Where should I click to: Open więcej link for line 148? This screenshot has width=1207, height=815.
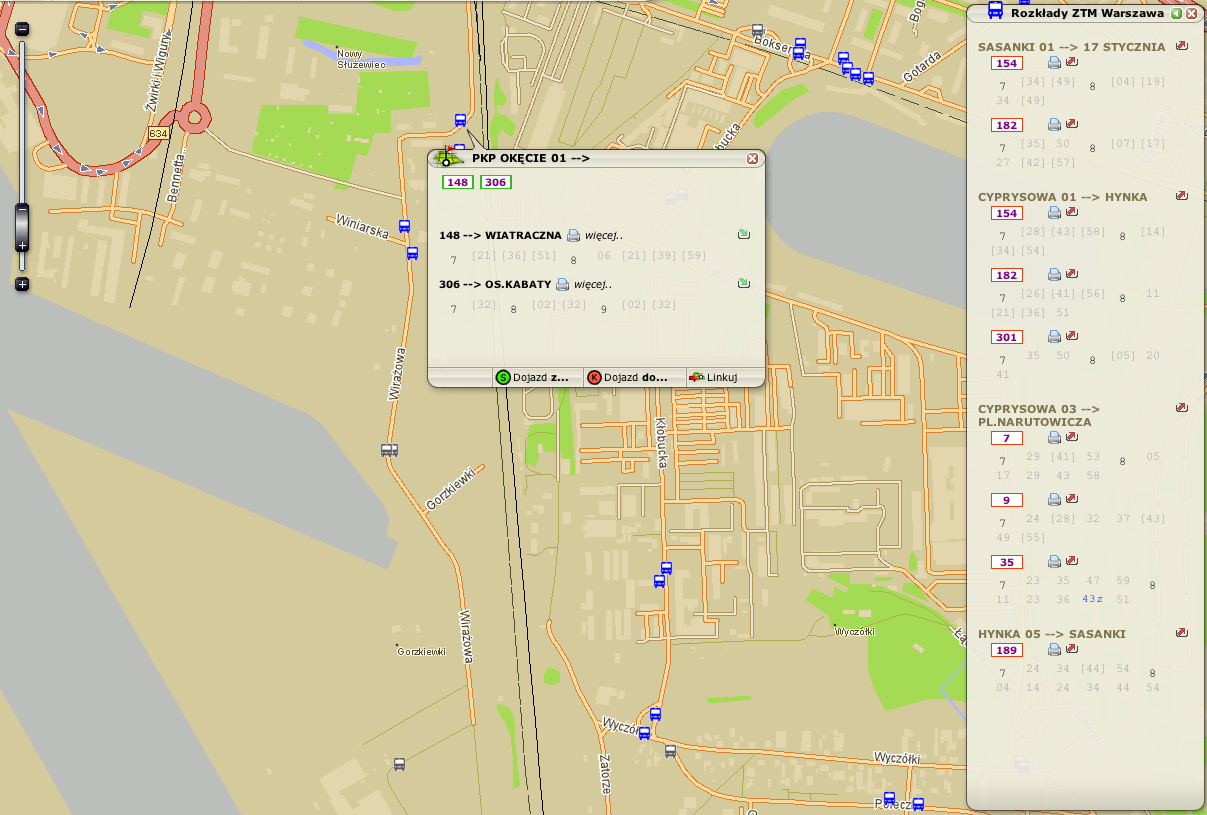coord(604,236)
